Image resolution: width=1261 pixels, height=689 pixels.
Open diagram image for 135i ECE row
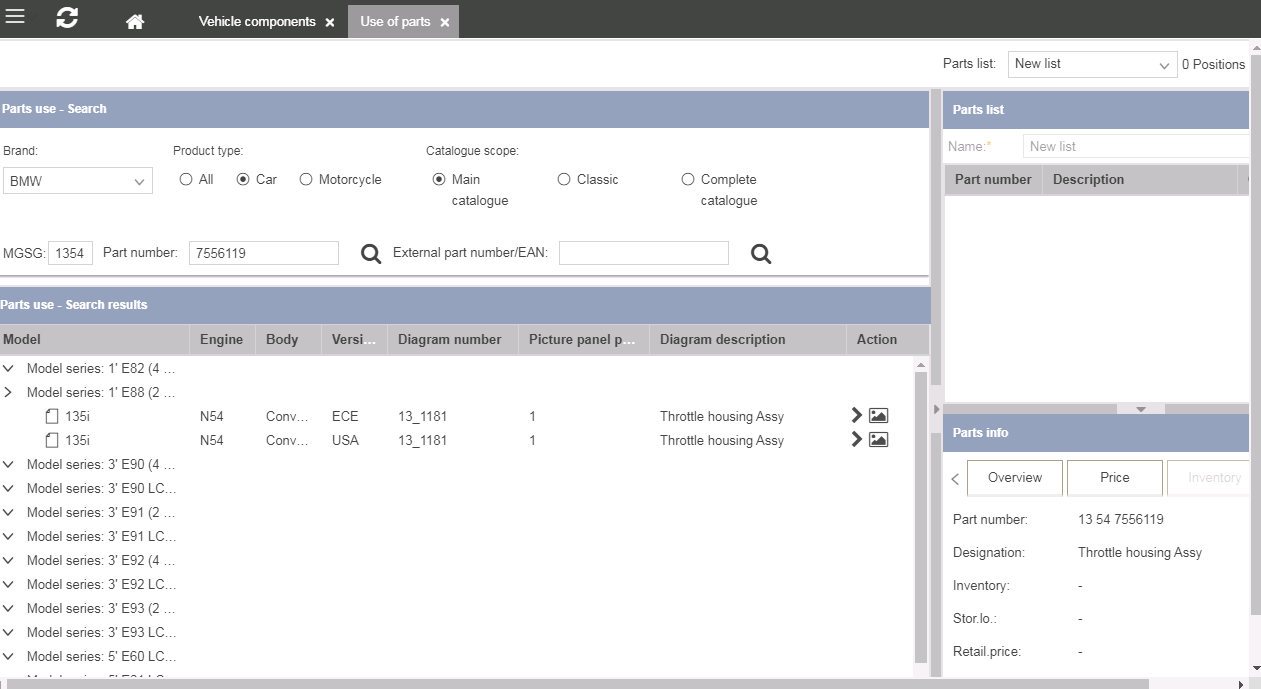[x=878, y=416]
